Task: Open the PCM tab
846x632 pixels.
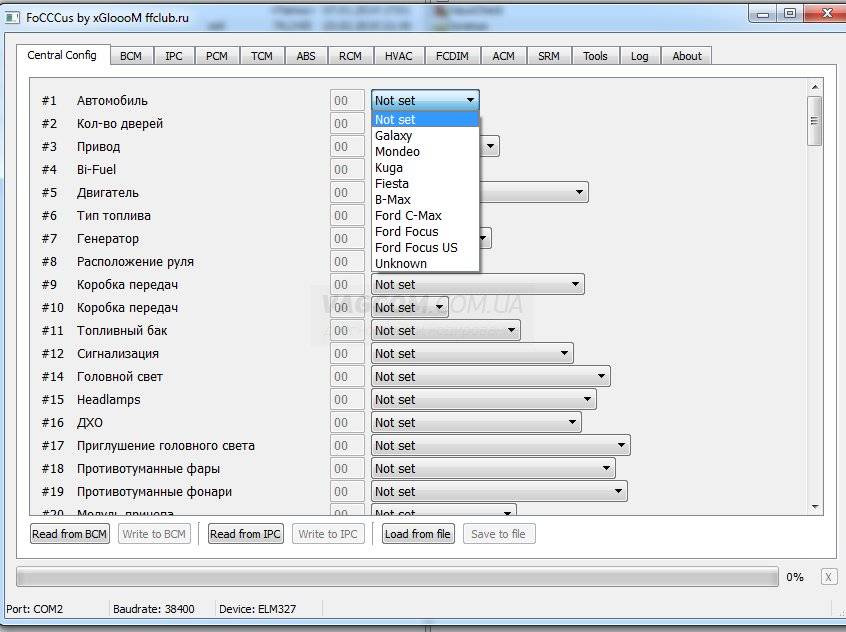Action: (216, 56)
